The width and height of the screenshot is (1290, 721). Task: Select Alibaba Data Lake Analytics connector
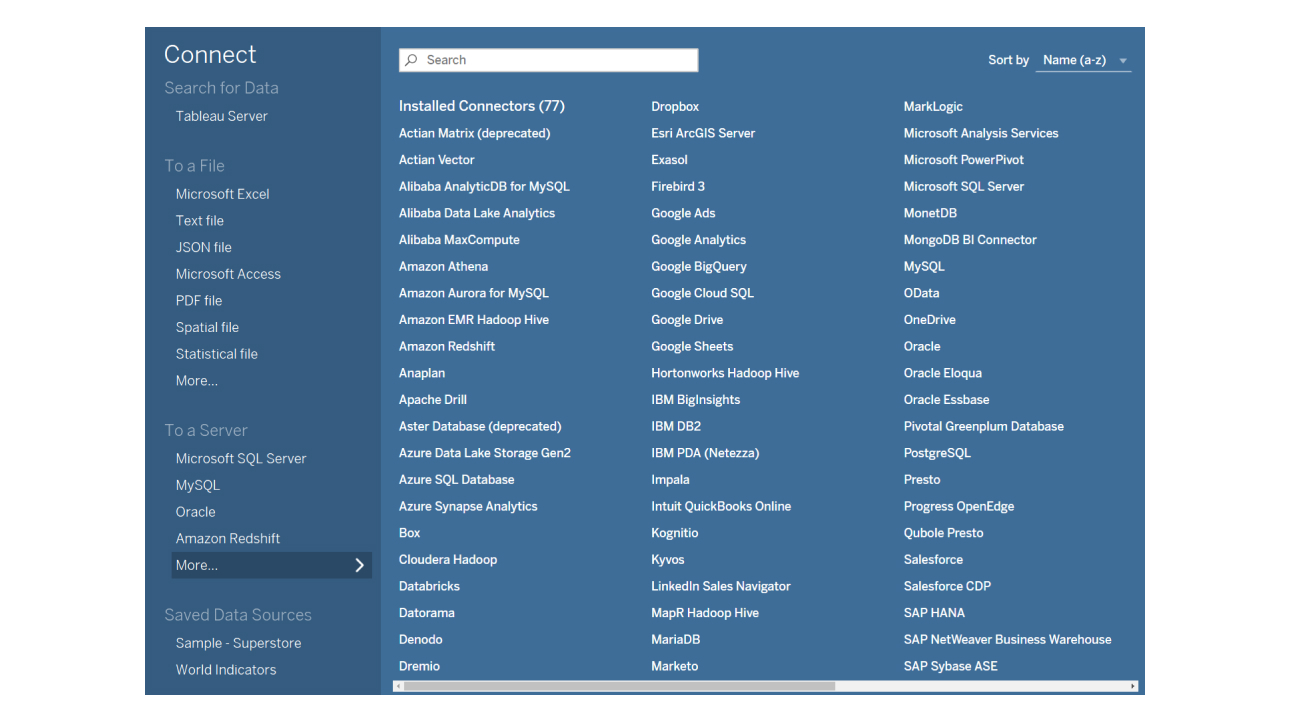pyautogui.click(x=477, y=213)
